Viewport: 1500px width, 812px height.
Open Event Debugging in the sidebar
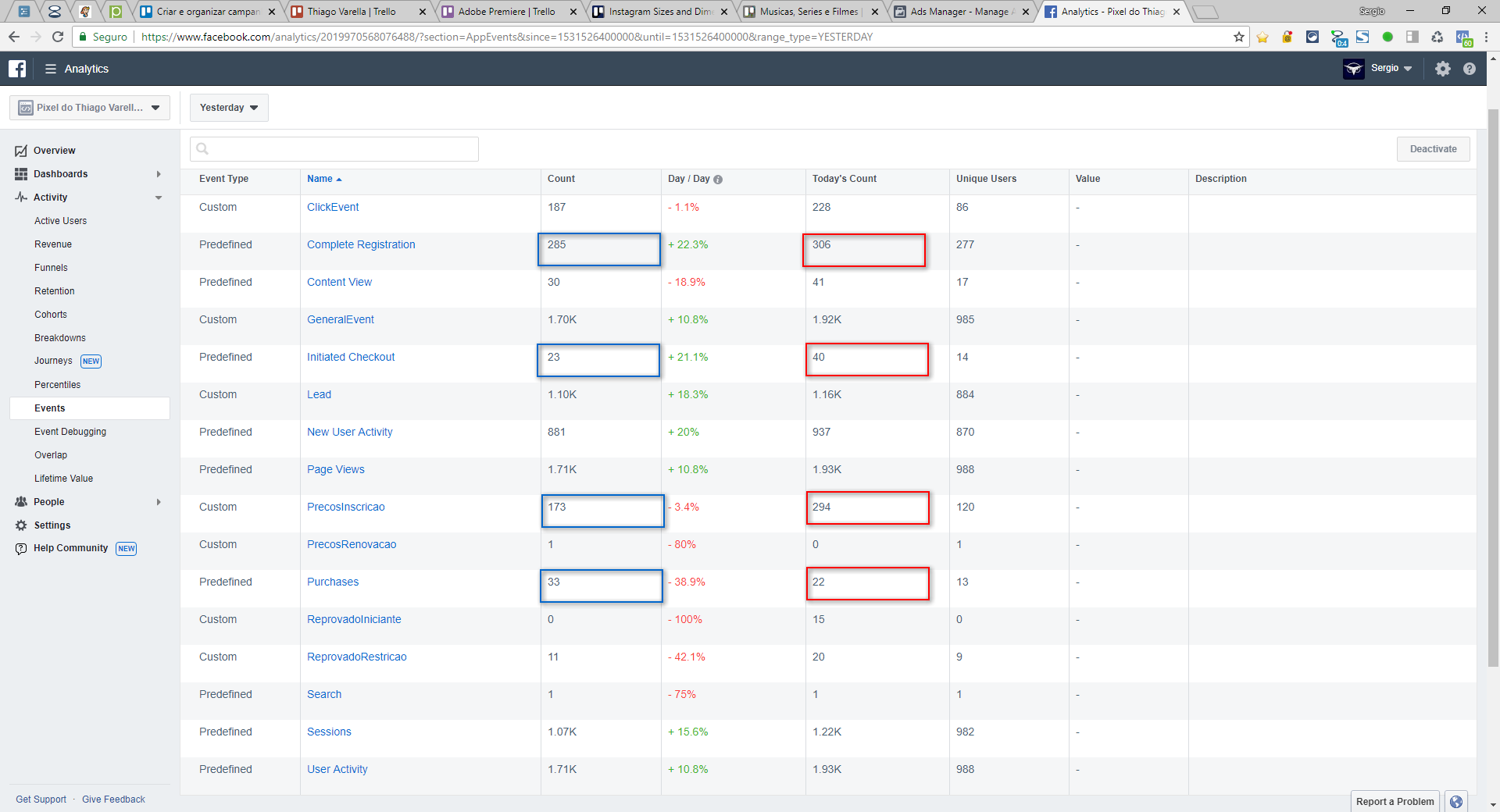(x=70, y=432)
